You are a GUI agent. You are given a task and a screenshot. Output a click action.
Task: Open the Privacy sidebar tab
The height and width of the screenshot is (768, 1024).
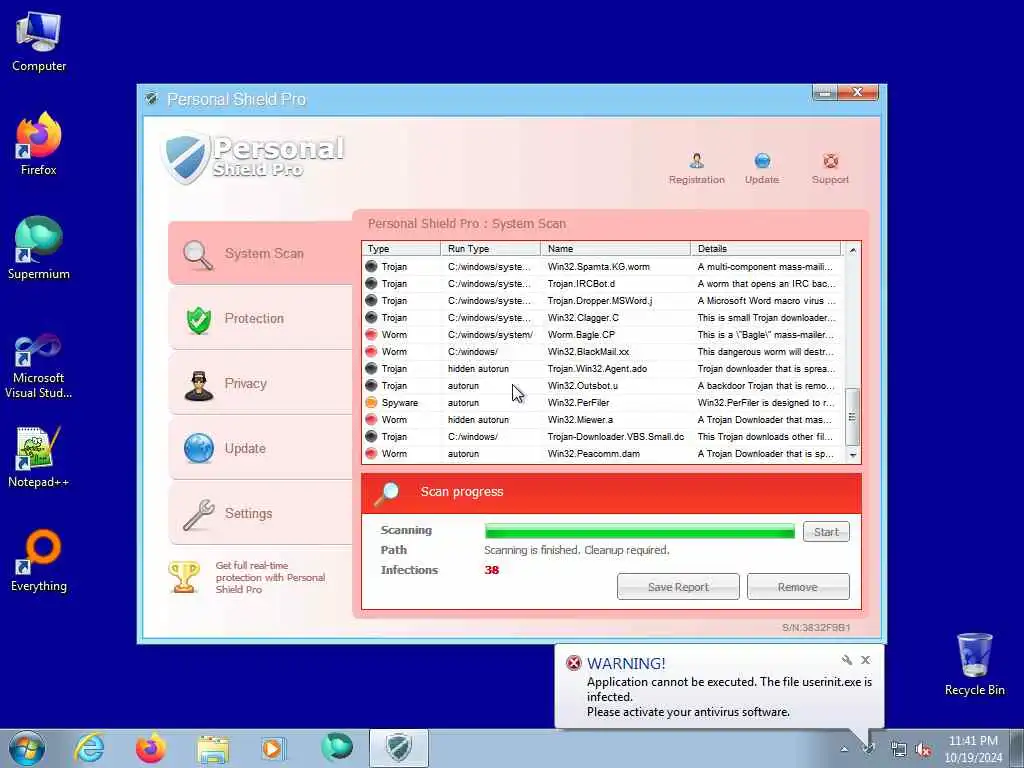(x=261, y=383)
